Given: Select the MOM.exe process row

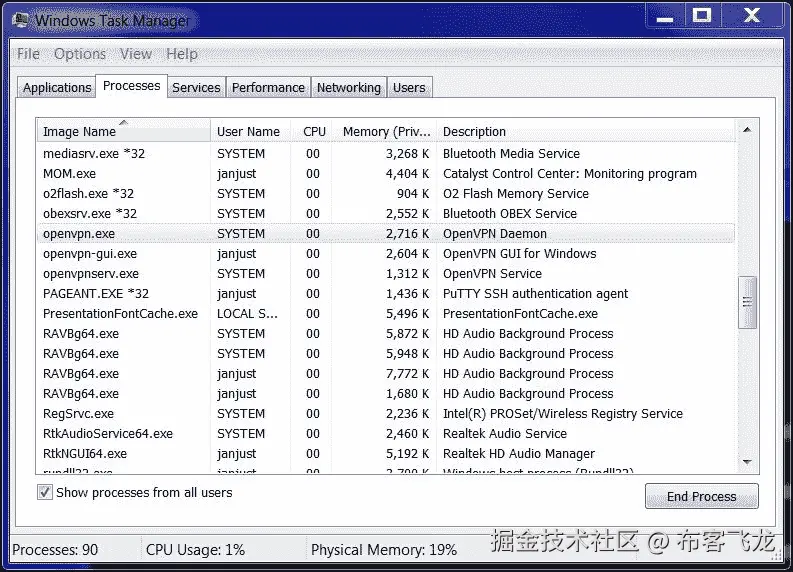Looking at the screenshot, I should click(385, 173).
